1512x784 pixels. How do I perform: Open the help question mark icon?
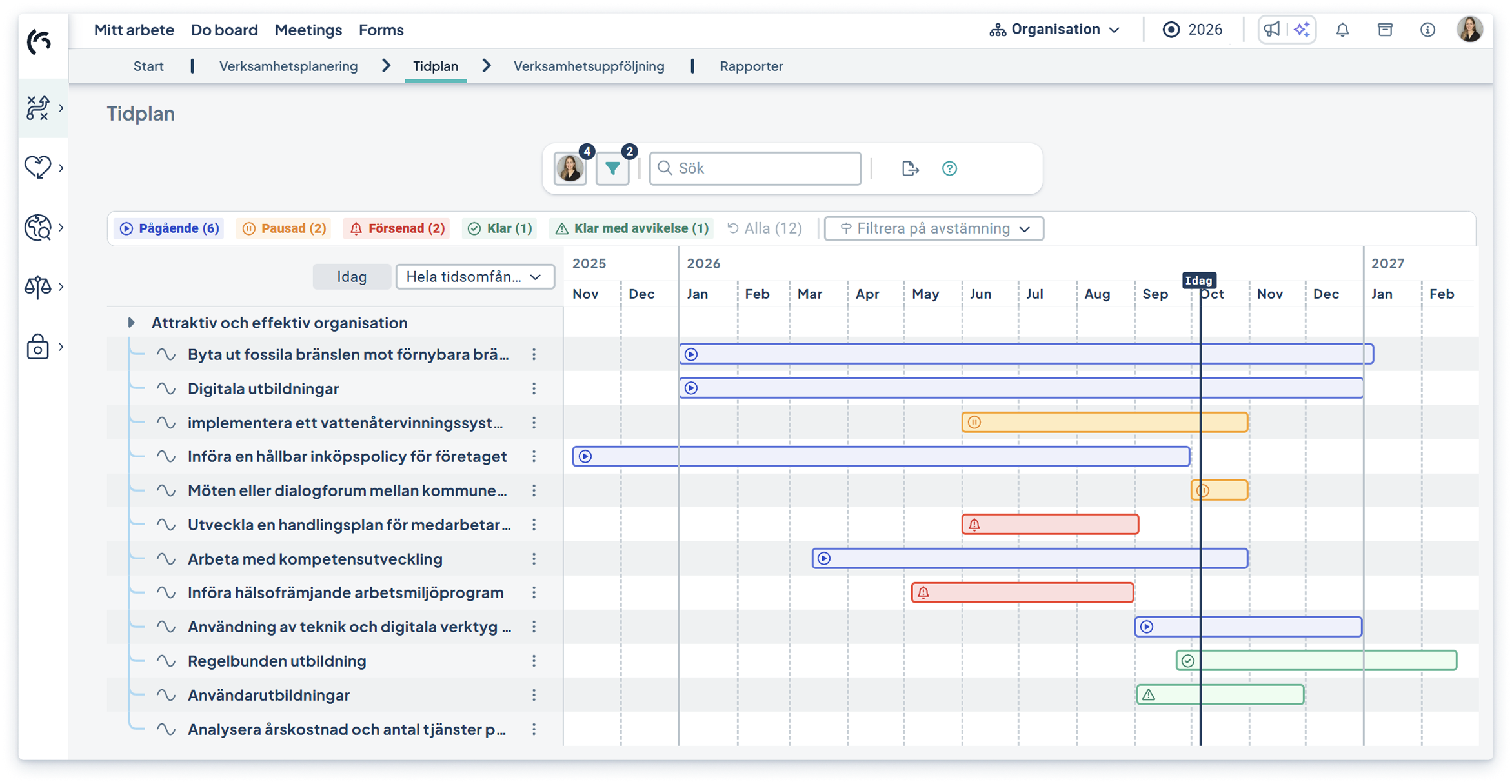[x=949, y=168]
